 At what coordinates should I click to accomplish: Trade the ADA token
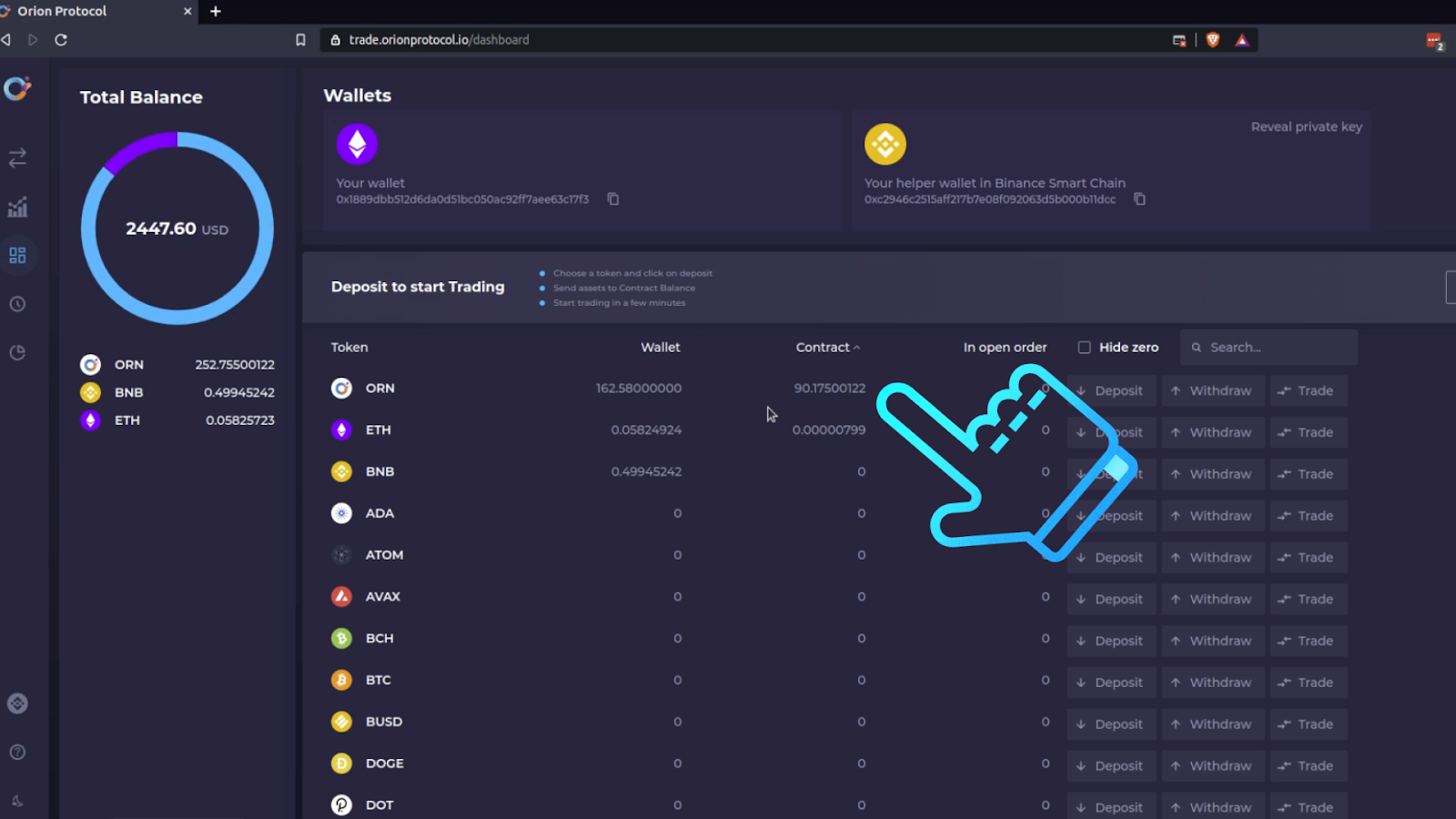click(1308, 516)
